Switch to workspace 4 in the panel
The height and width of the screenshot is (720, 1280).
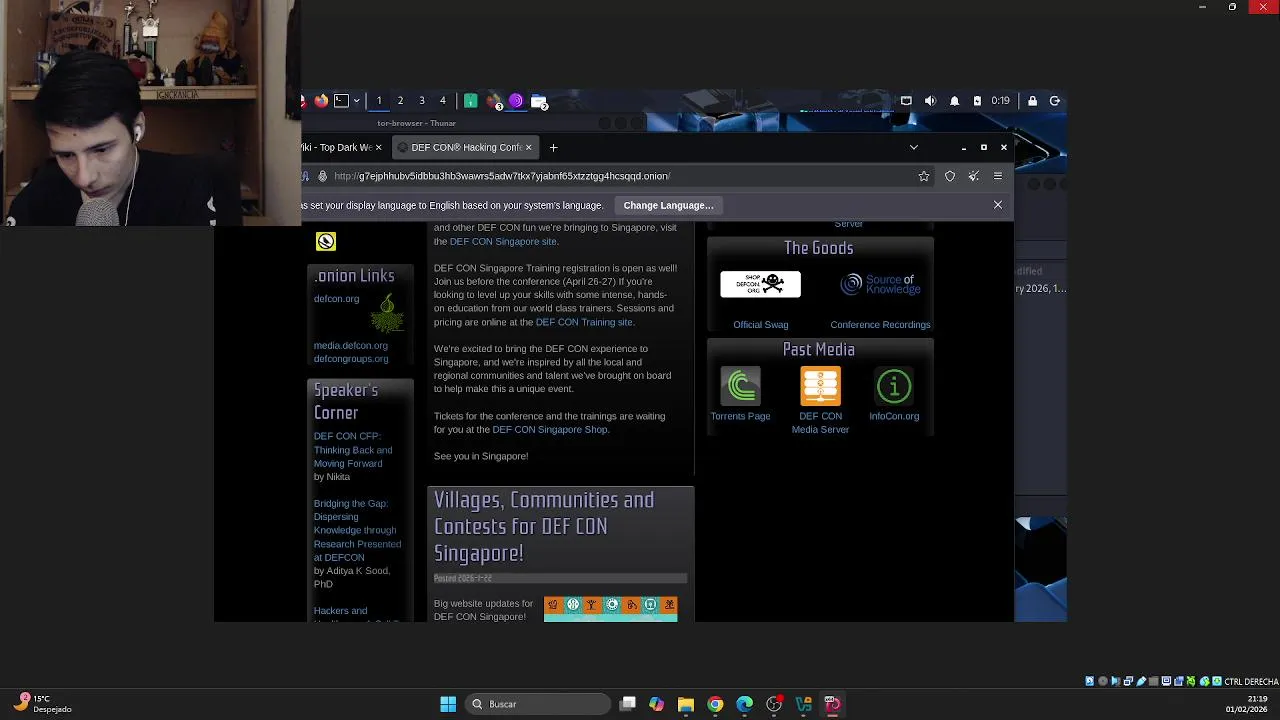click(443, 101)
